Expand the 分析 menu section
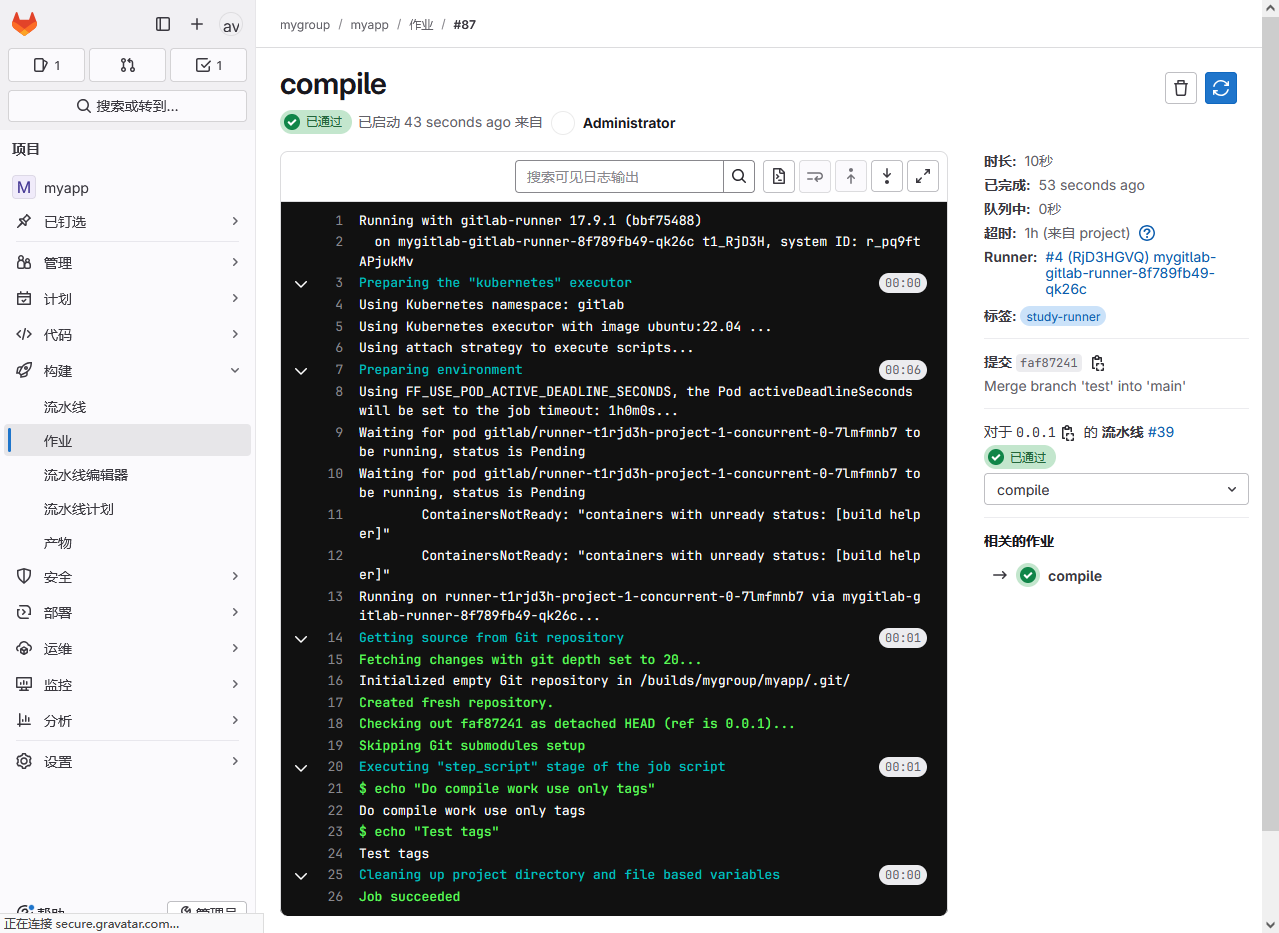Screen dimensions: 1279x933 pyautogui.click(x=127, y=721)
